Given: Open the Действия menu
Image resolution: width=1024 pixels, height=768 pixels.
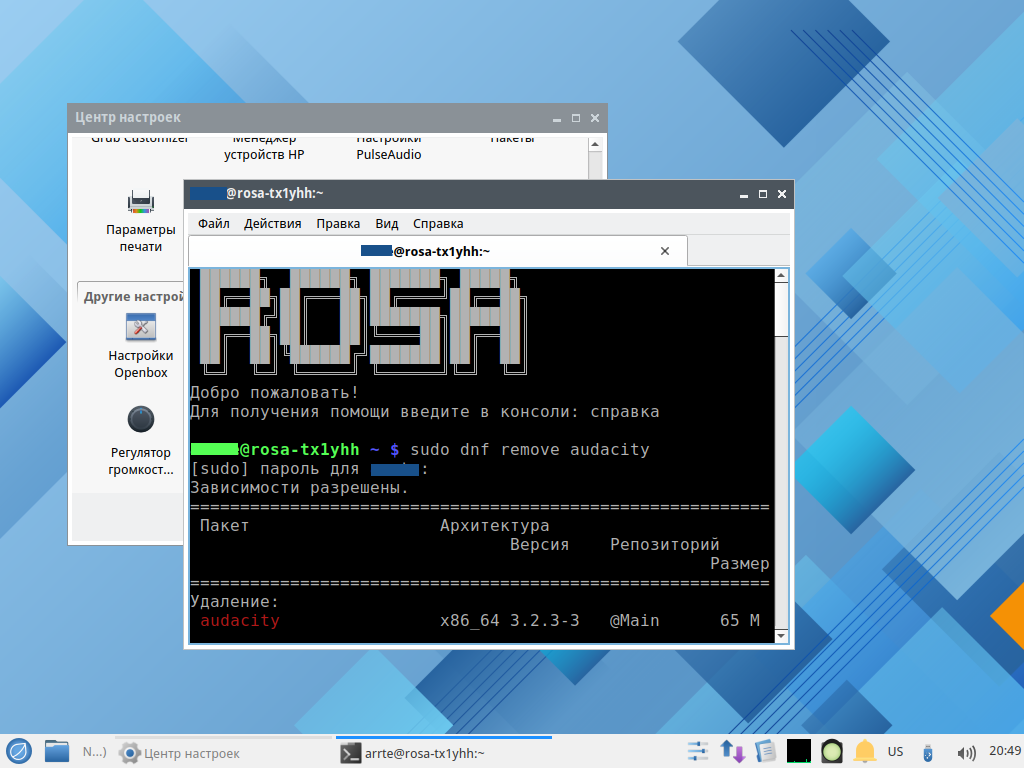Looking at the screenshot, I should tap(273, 224).
